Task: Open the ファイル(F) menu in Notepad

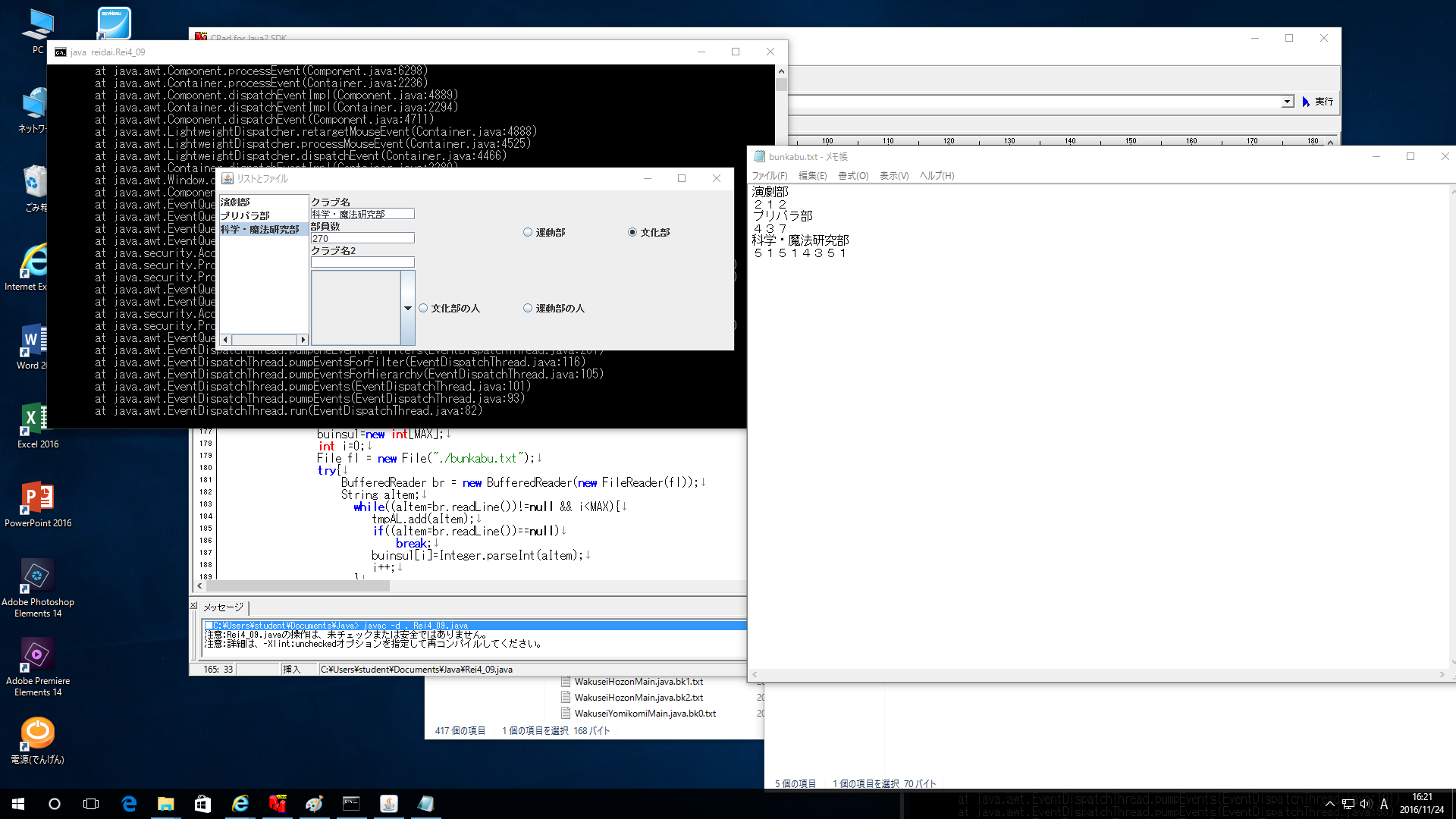Action: (x=769, y=176)
